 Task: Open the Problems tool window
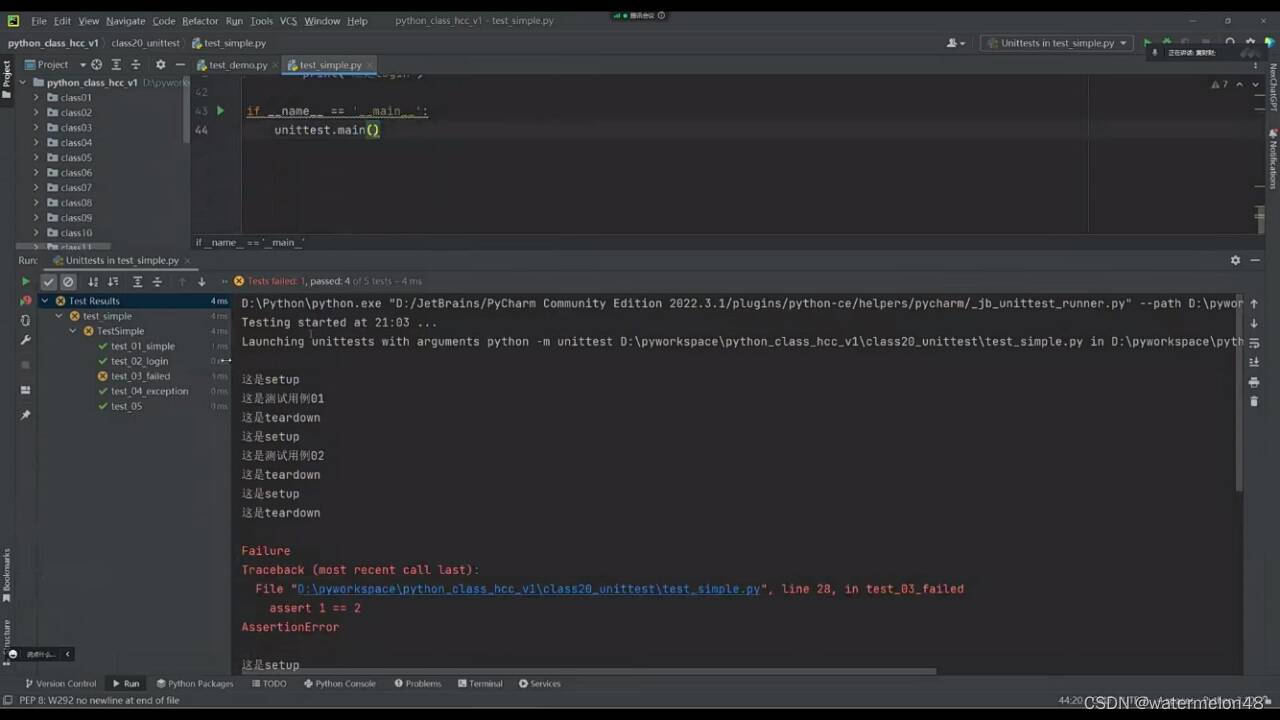[x=417, y=684]
